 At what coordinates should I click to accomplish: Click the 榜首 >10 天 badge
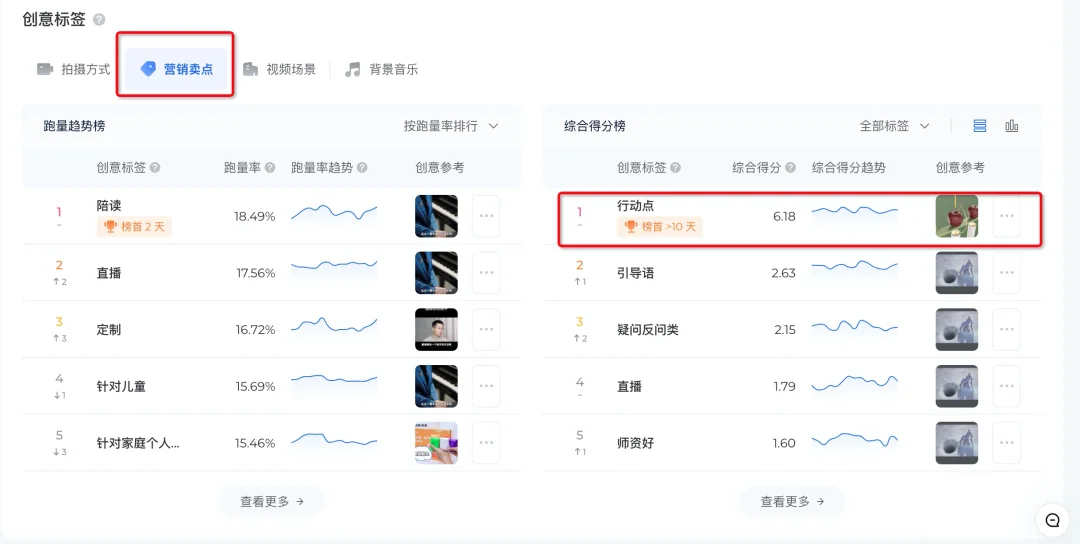[660, 226]
